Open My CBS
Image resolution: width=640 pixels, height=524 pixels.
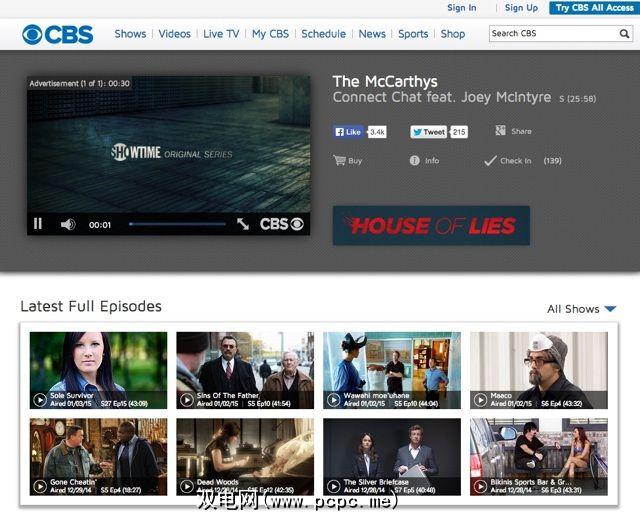[x=270, y=34]
